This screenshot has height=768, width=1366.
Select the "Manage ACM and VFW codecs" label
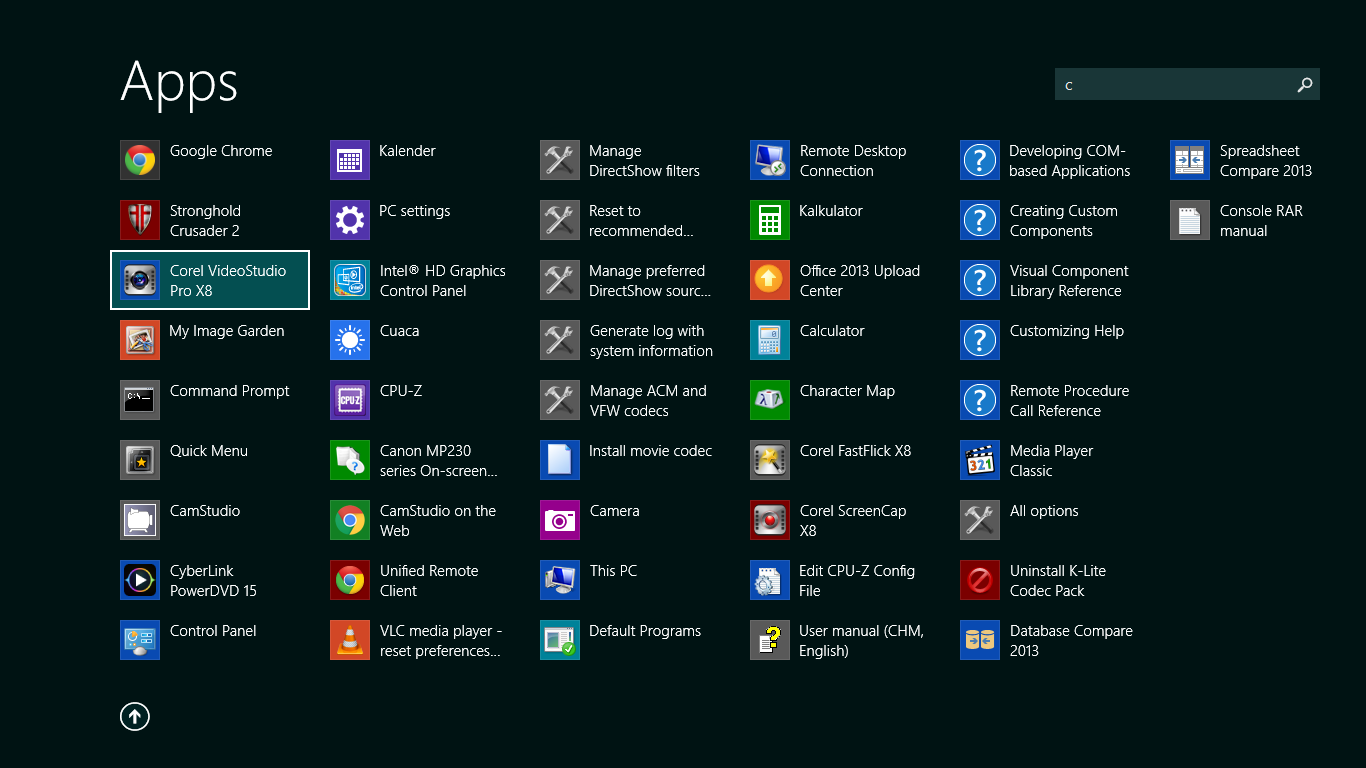pyautogui.click(x=648, y=401)
